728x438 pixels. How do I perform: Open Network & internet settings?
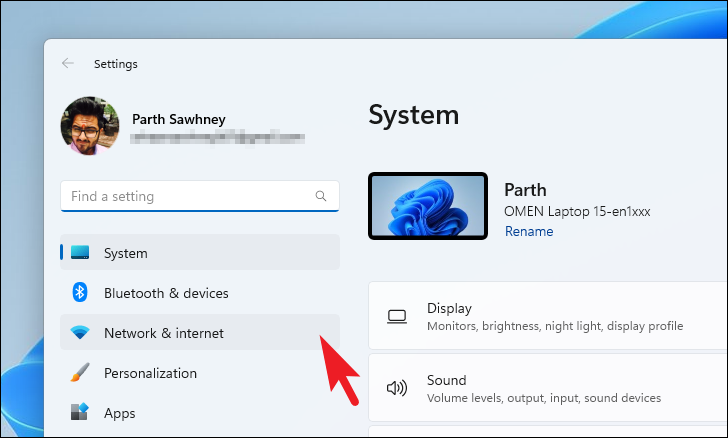[200, 333]
